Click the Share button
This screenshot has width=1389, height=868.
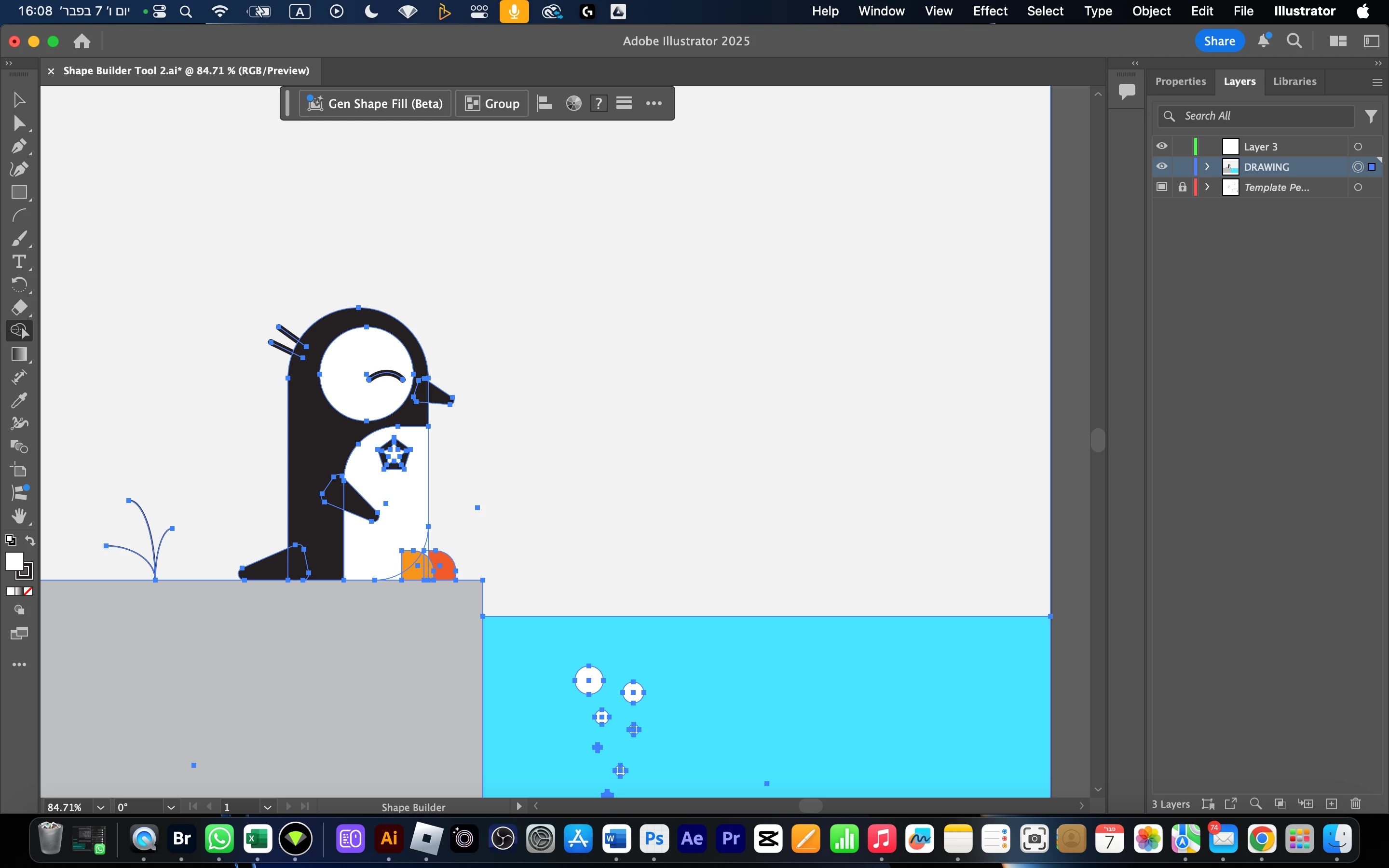pos(1219,41)
